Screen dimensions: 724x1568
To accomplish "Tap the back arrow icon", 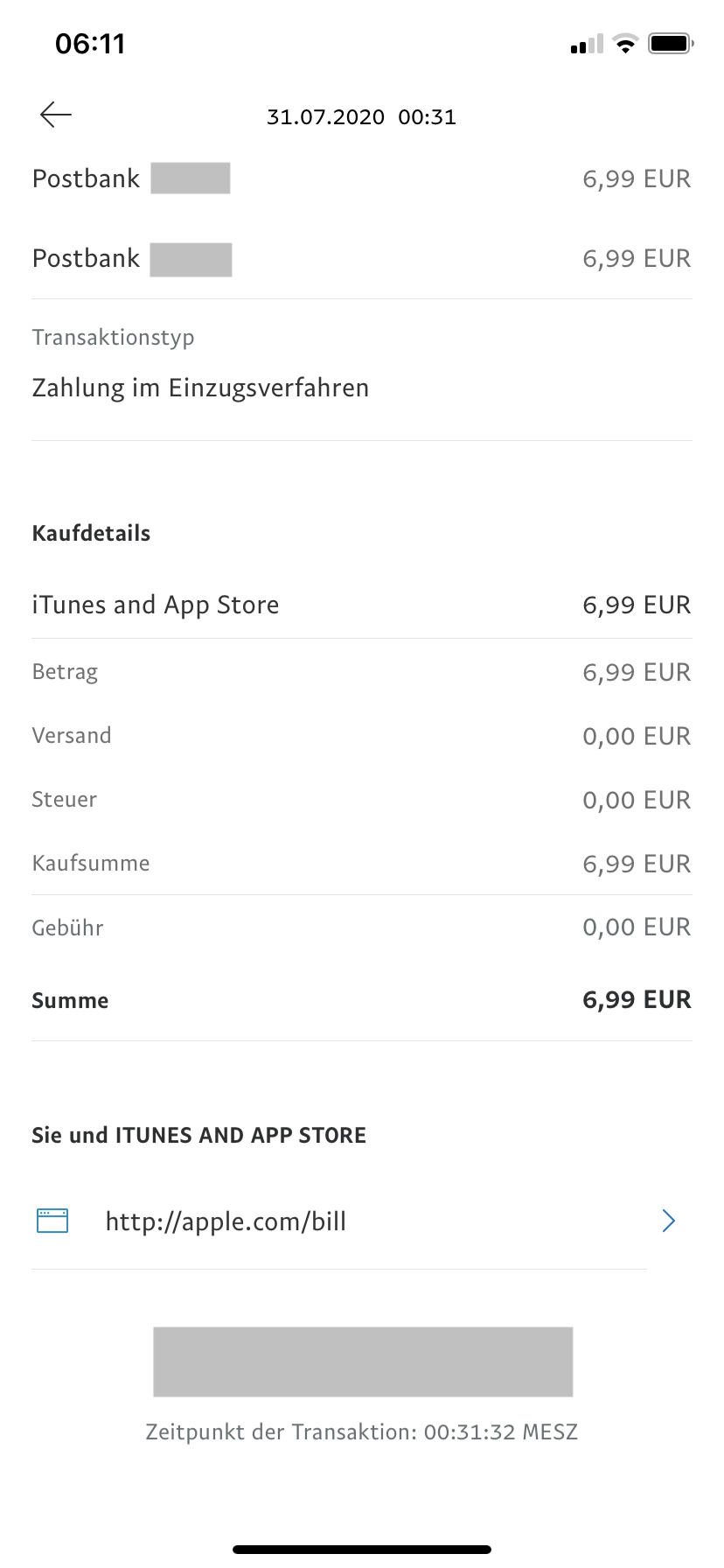I will pos(56,115).
